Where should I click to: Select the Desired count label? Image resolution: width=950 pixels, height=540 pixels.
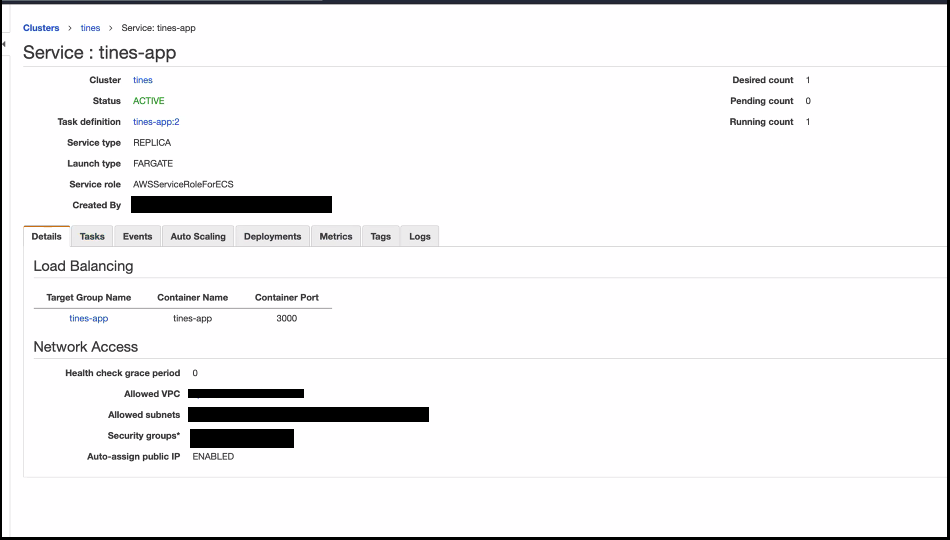pos(763,80)
